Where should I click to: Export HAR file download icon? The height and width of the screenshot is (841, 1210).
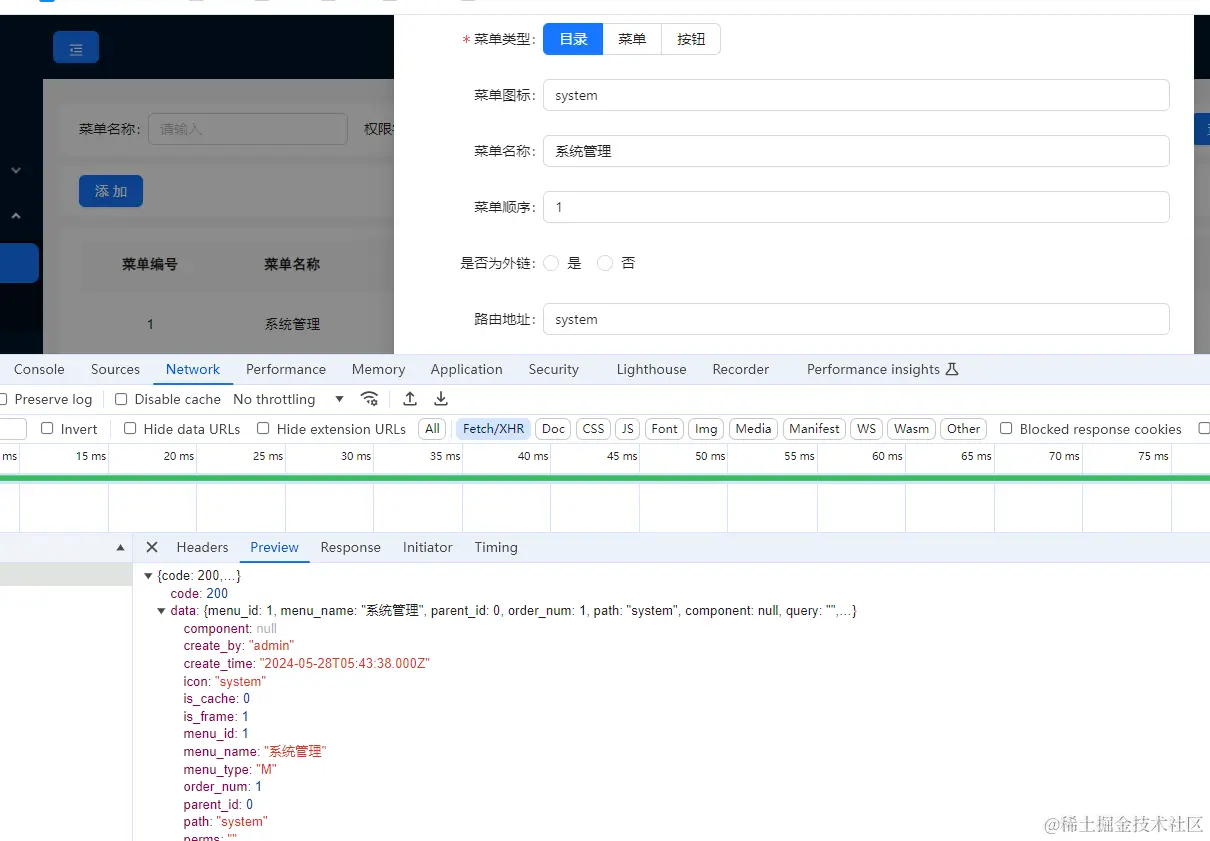click(441, 399)
